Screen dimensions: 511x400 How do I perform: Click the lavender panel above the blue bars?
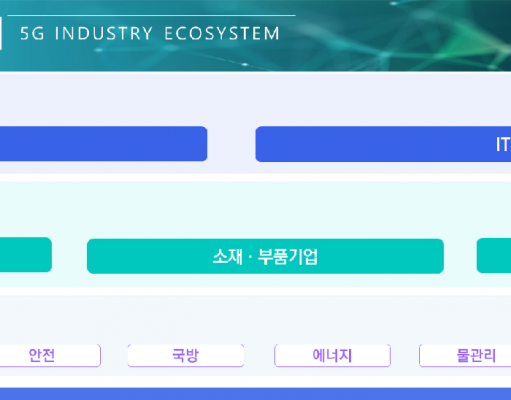point(255,98)
